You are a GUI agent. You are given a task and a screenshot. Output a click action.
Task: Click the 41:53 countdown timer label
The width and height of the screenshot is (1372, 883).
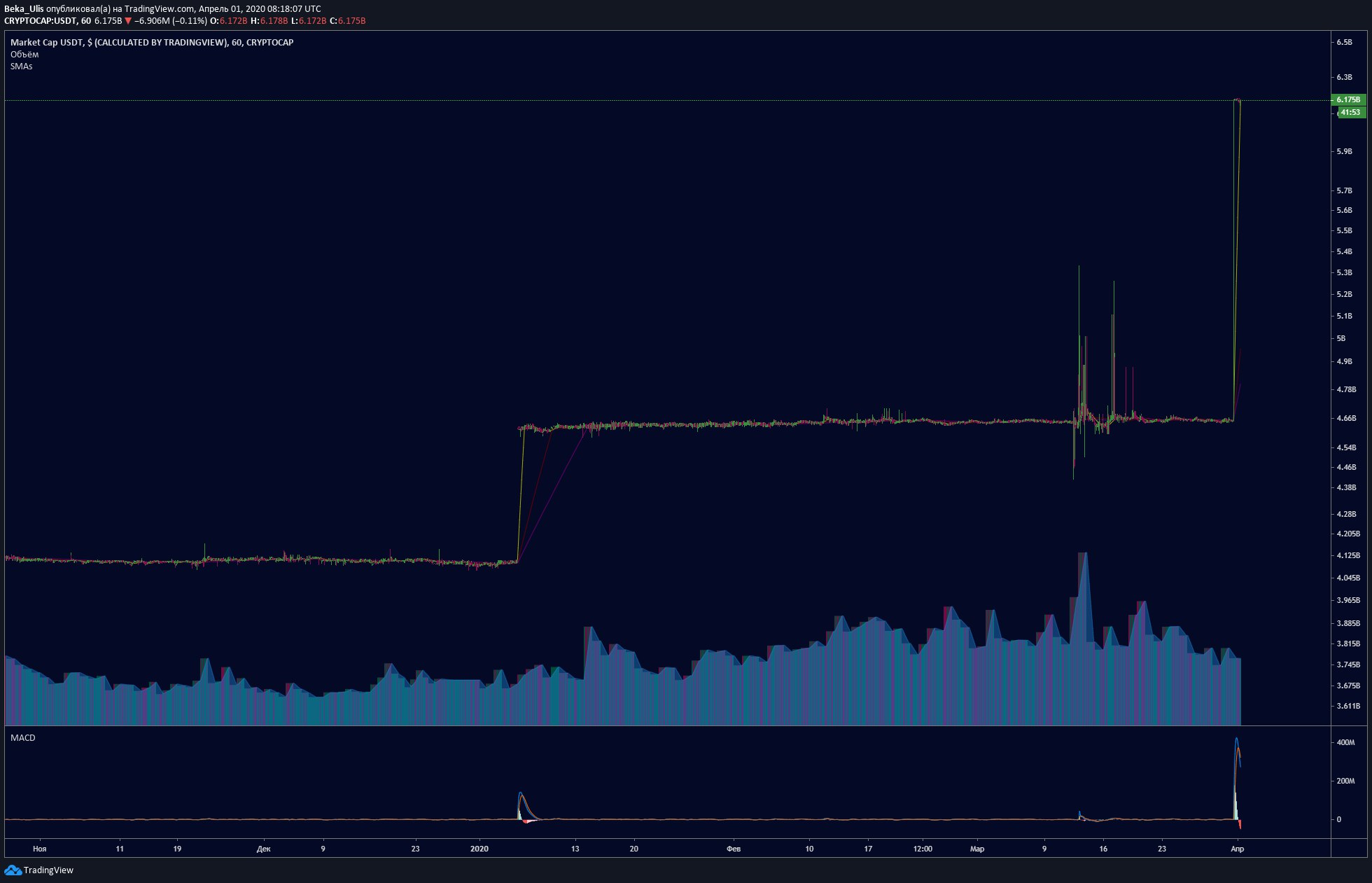point(1350,113)
